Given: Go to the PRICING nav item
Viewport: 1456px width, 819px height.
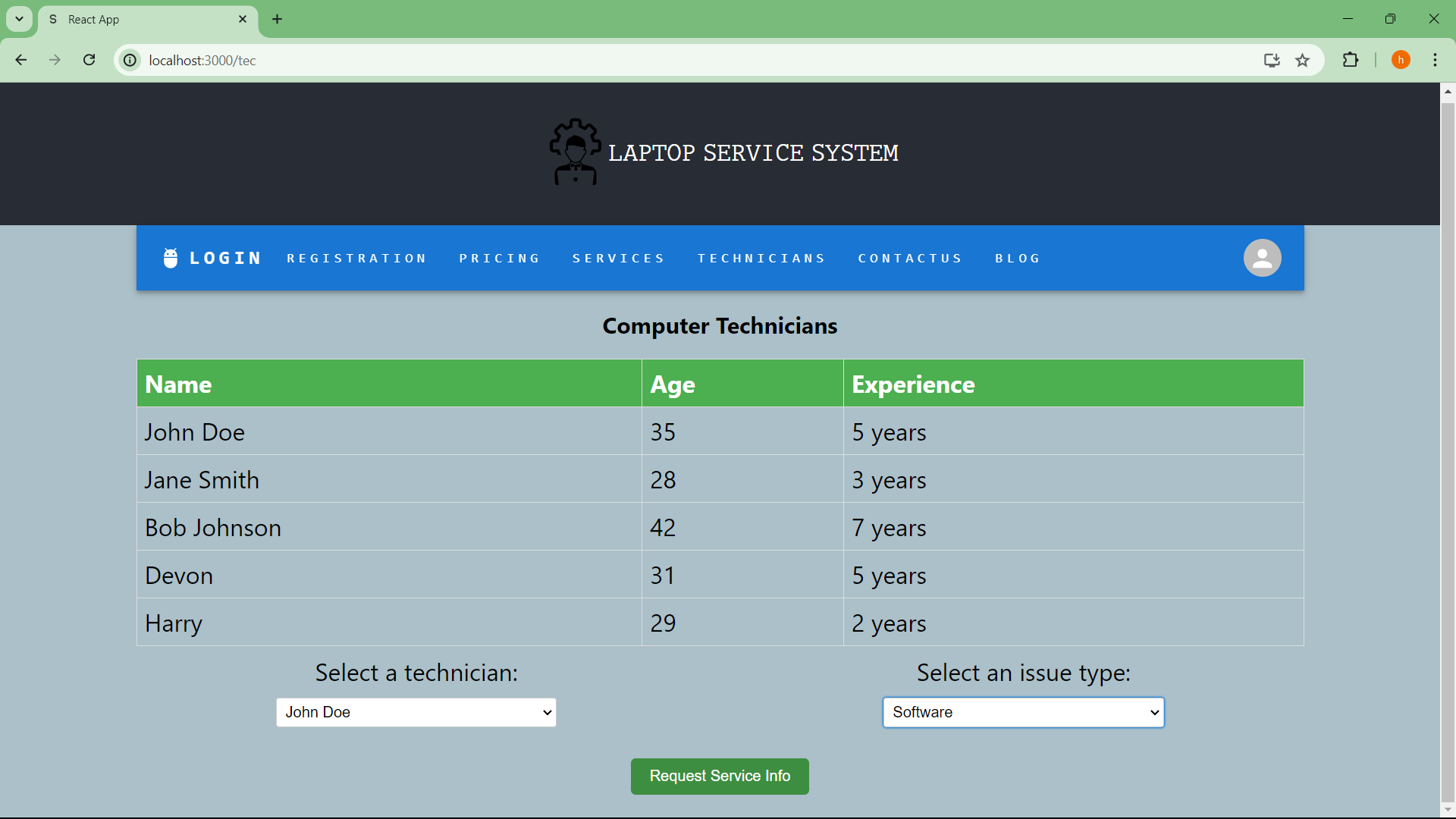Looking at the screenshot, I should [499, 259].
